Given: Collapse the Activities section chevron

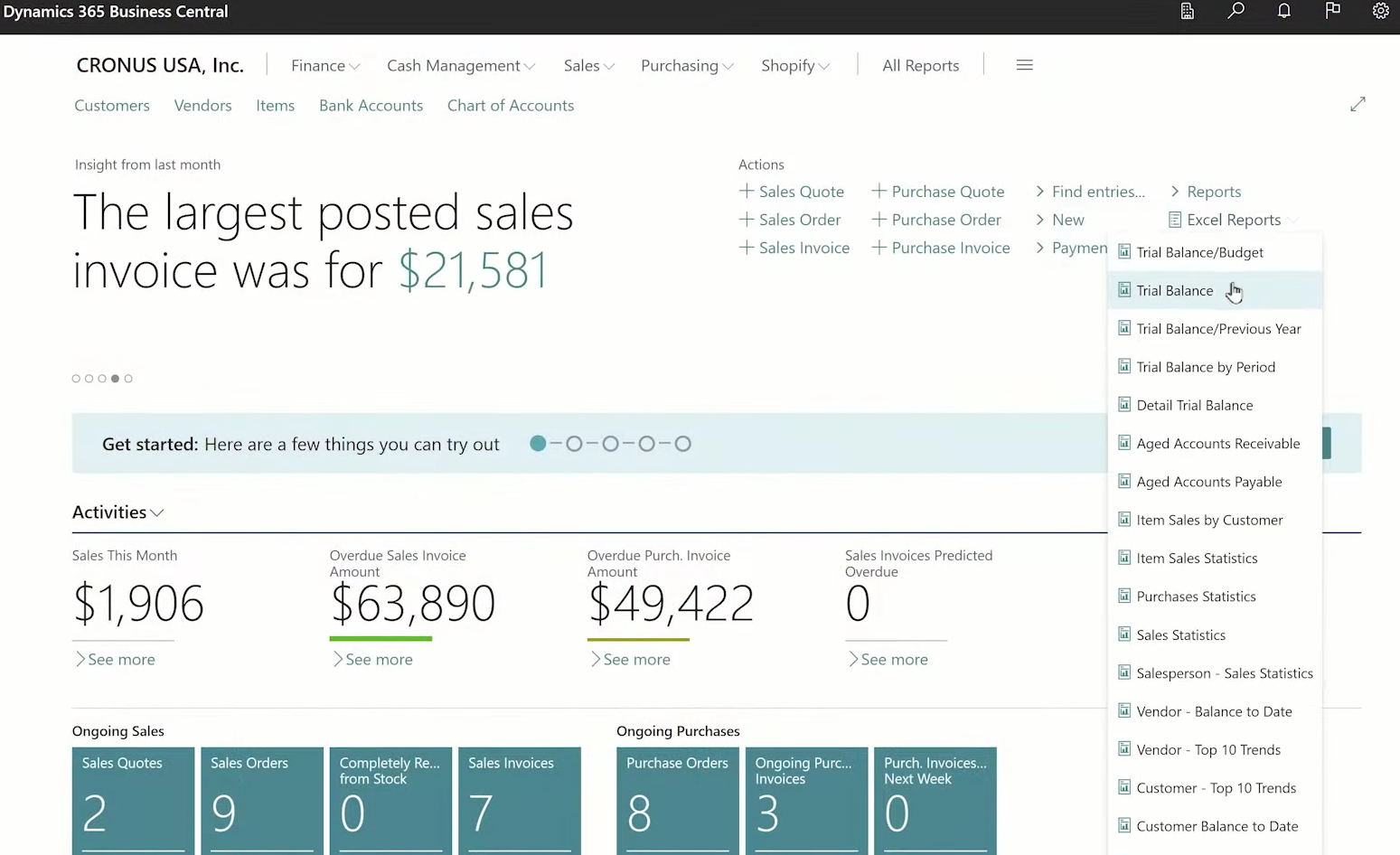Looking at the screenshot, I should 157,512.
